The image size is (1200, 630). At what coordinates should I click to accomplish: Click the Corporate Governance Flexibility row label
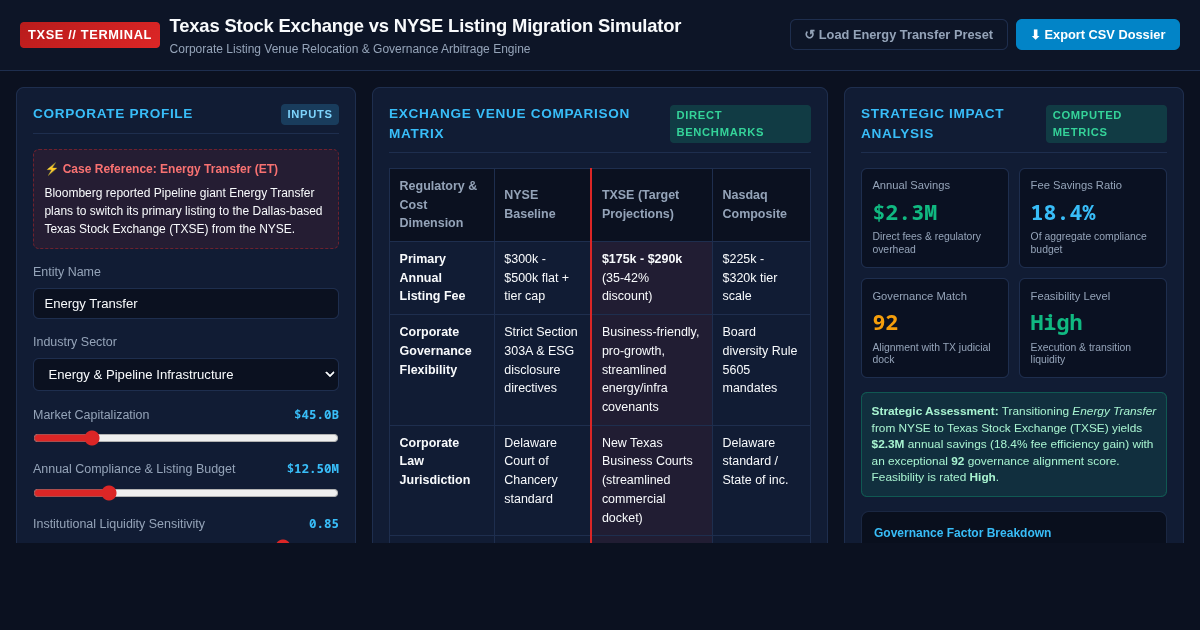[442, 370]
